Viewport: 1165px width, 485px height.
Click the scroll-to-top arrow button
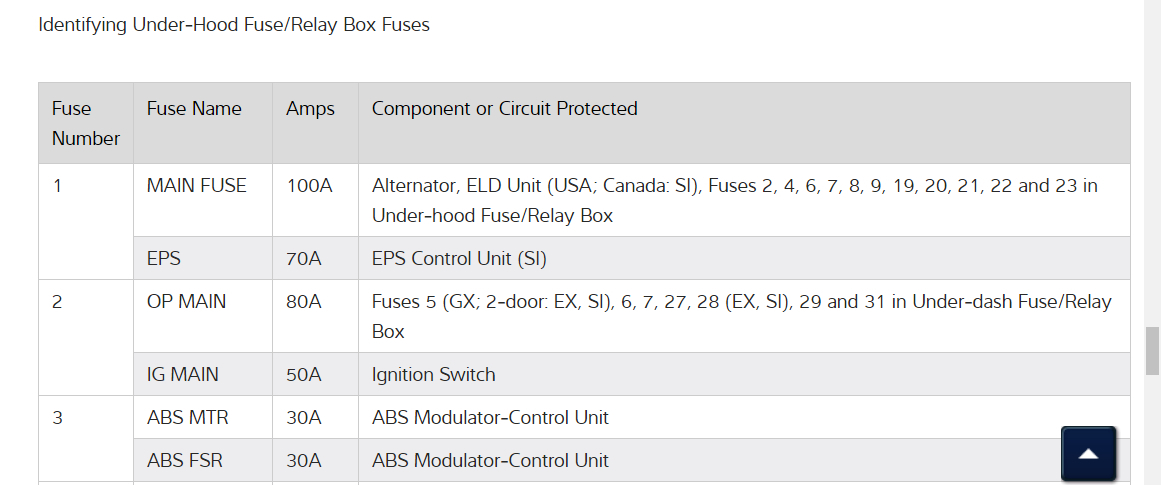point(1088,454)
